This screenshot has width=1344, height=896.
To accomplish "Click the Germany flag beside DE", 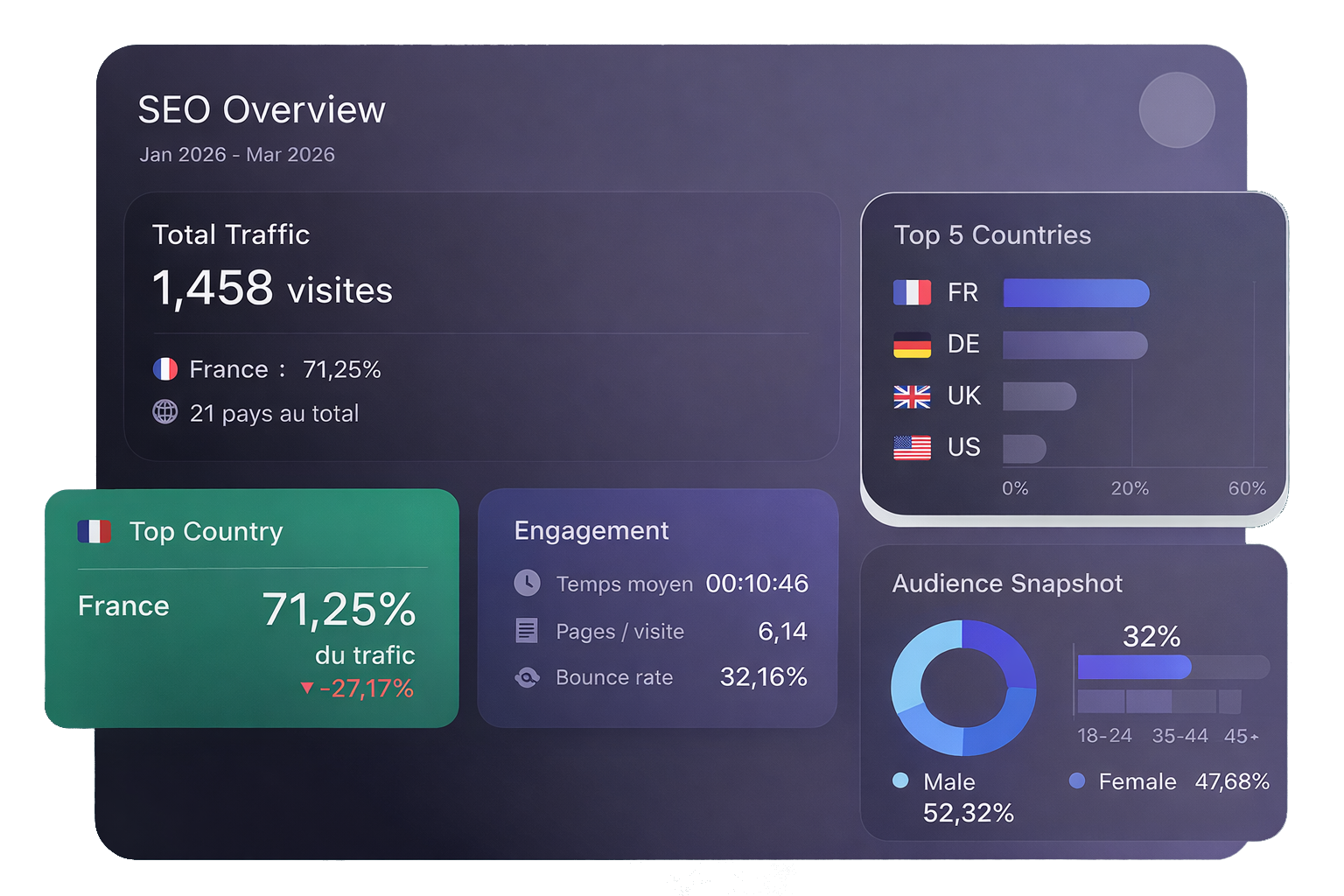I will (x=912, y=345).
